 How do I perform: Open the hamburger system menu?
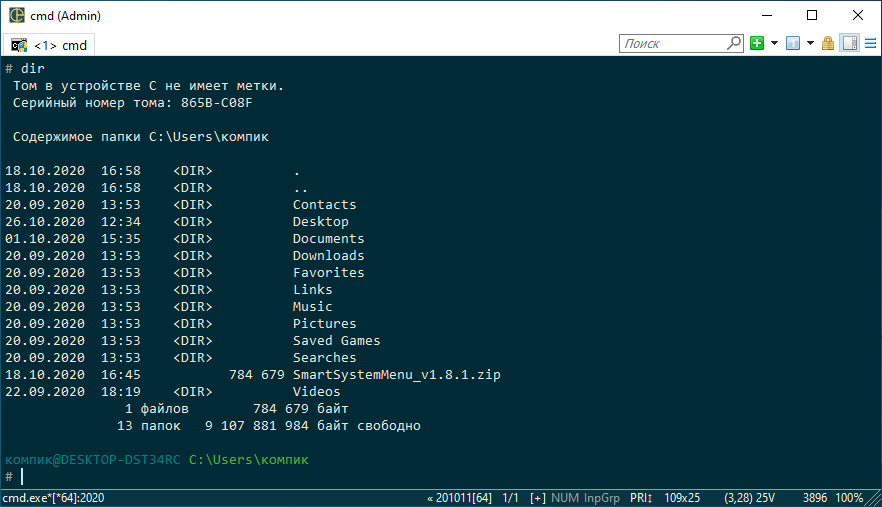tap(869, 43)
